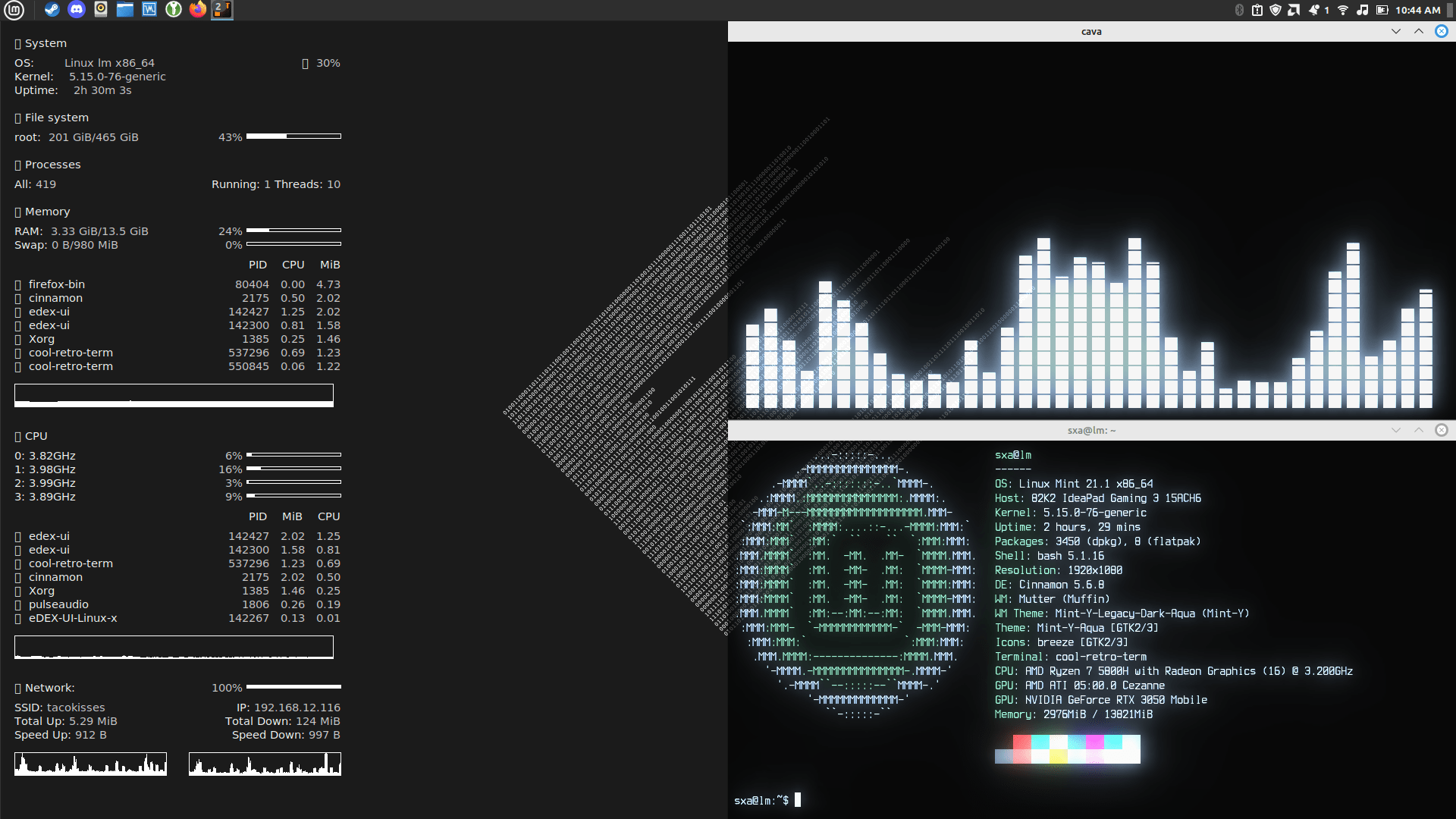
Task: Open the update shield tray icon
Action: 1276,10
